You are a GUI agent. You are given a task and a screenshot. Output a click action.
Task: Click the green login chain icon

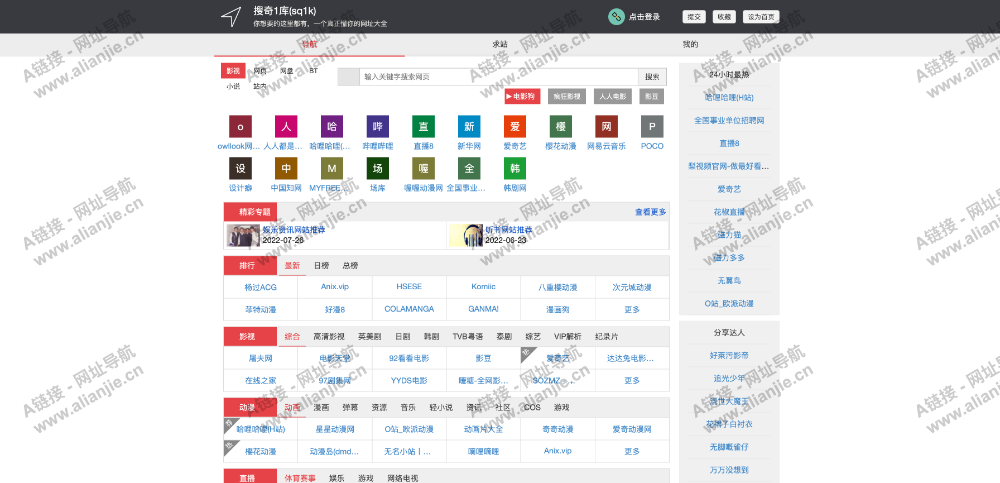click(616, 16)
